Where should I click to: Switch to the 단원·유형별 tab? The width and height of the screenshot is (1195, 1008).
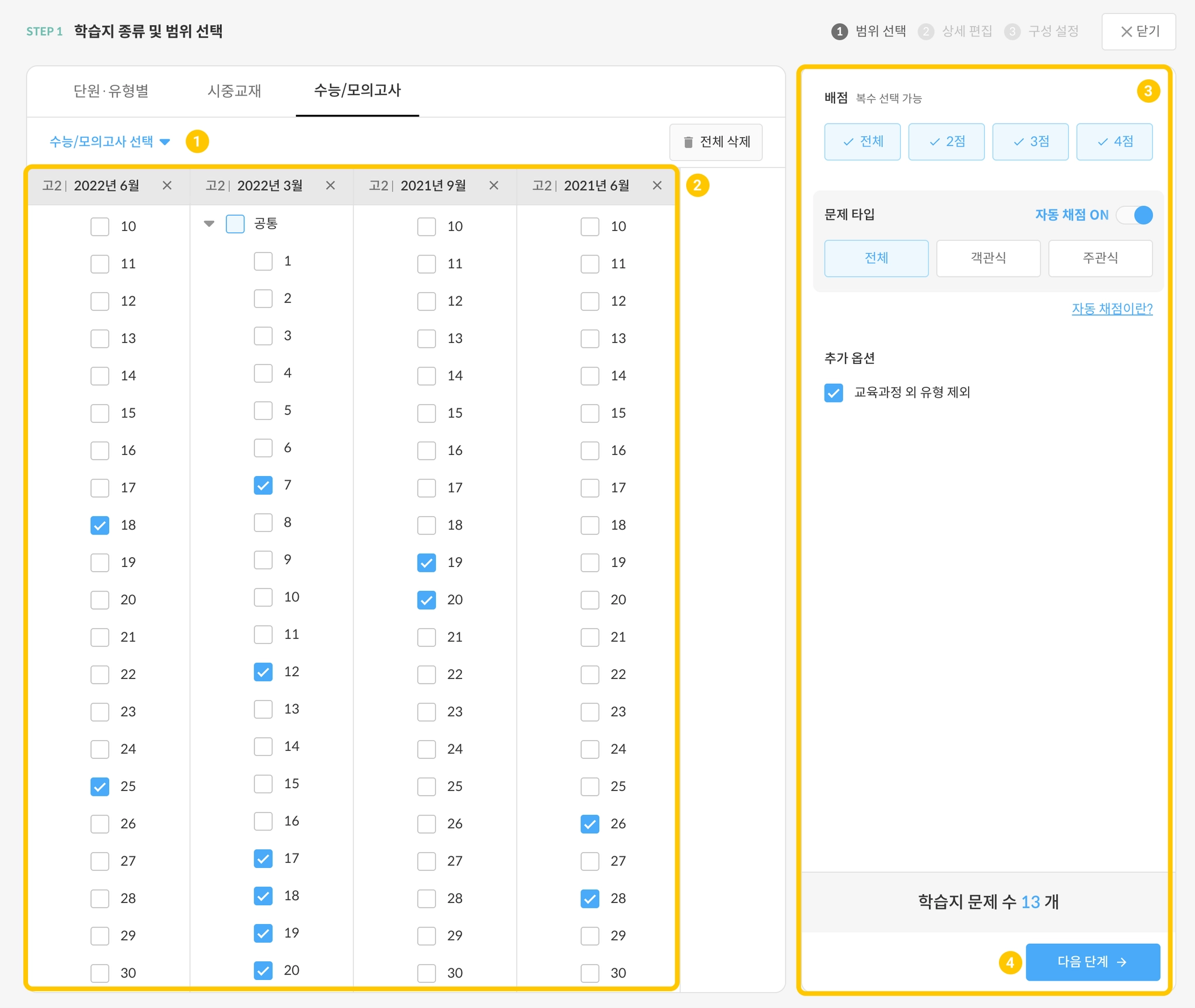point(111,91)
